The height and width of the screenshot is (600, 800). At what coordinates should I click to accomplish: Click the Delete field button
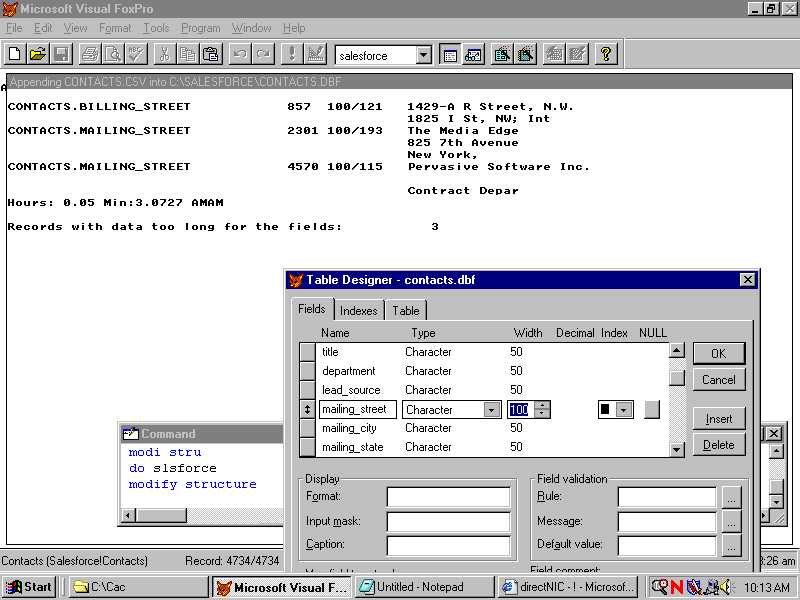click(719, 445)
